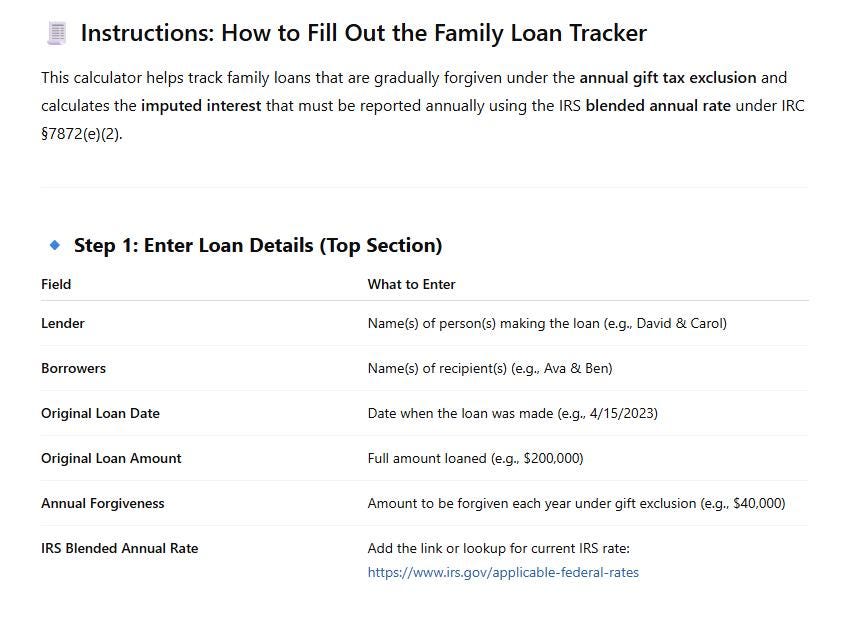
Task: Click the bold "blended annual rate" phrase in the intro
Action: (658, 105)
